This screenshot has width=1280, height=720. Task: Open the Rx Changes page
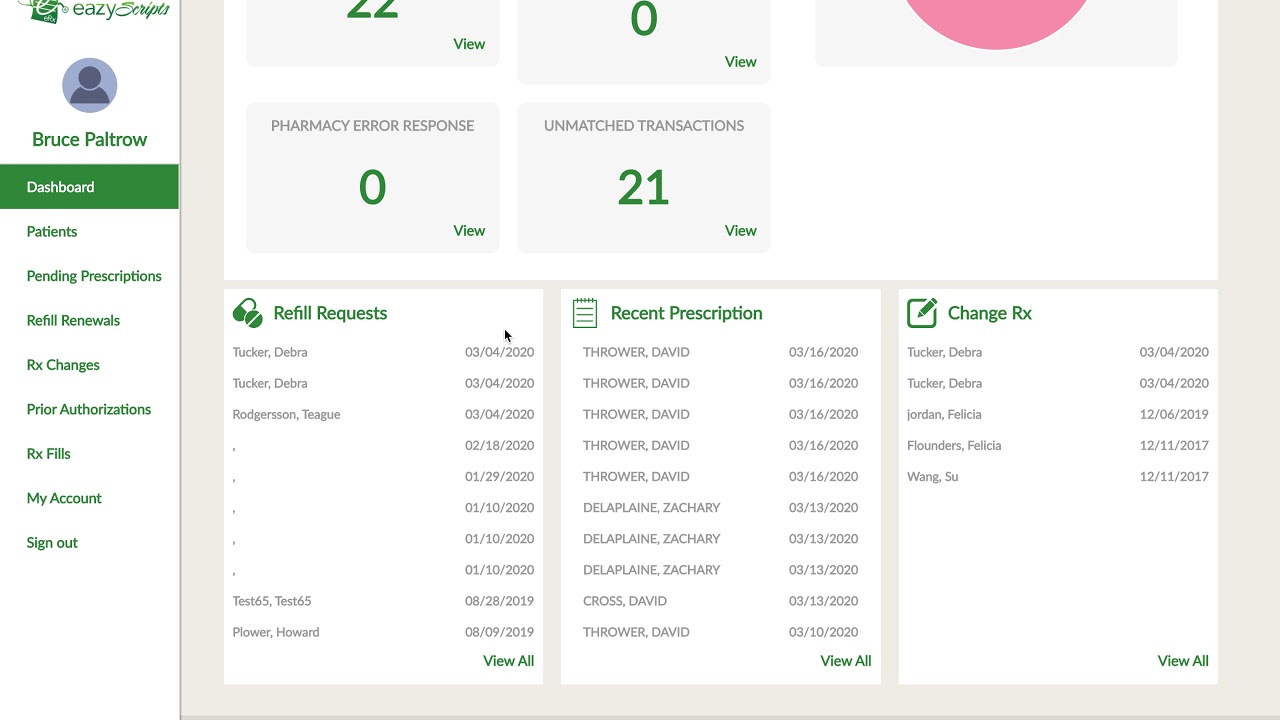(x=63, y=365)
